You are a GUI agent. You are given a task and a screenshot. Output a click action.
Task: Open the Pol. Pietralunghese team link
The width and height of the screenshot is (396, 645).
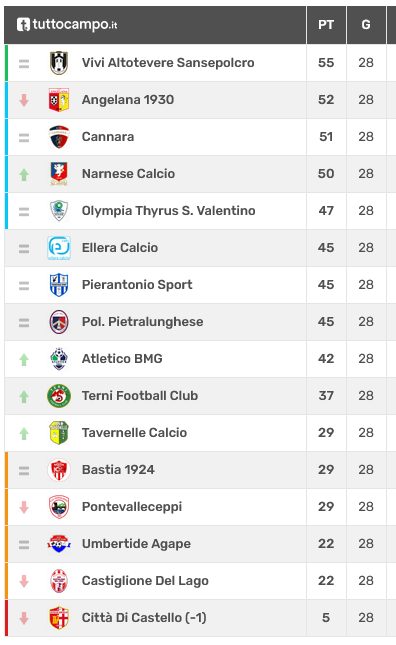pos(142,322)
